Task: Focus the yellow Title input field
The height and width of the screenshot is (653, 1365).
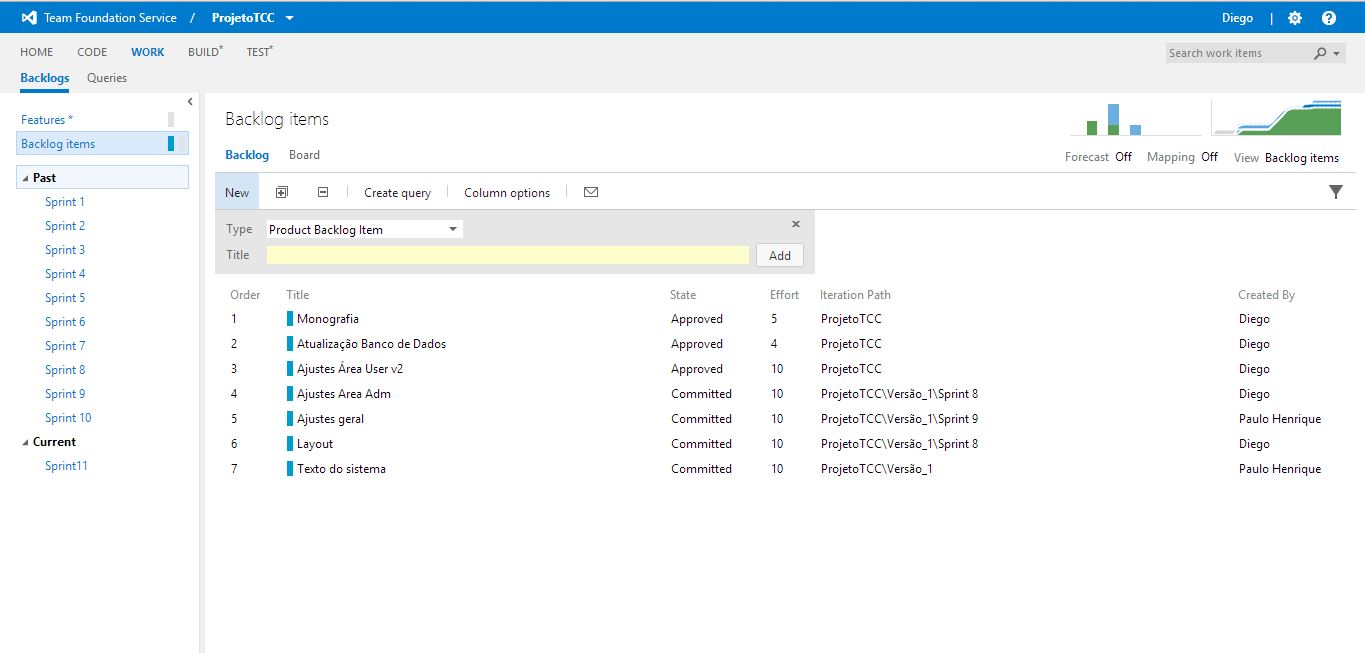Action: tap(508, 255)
